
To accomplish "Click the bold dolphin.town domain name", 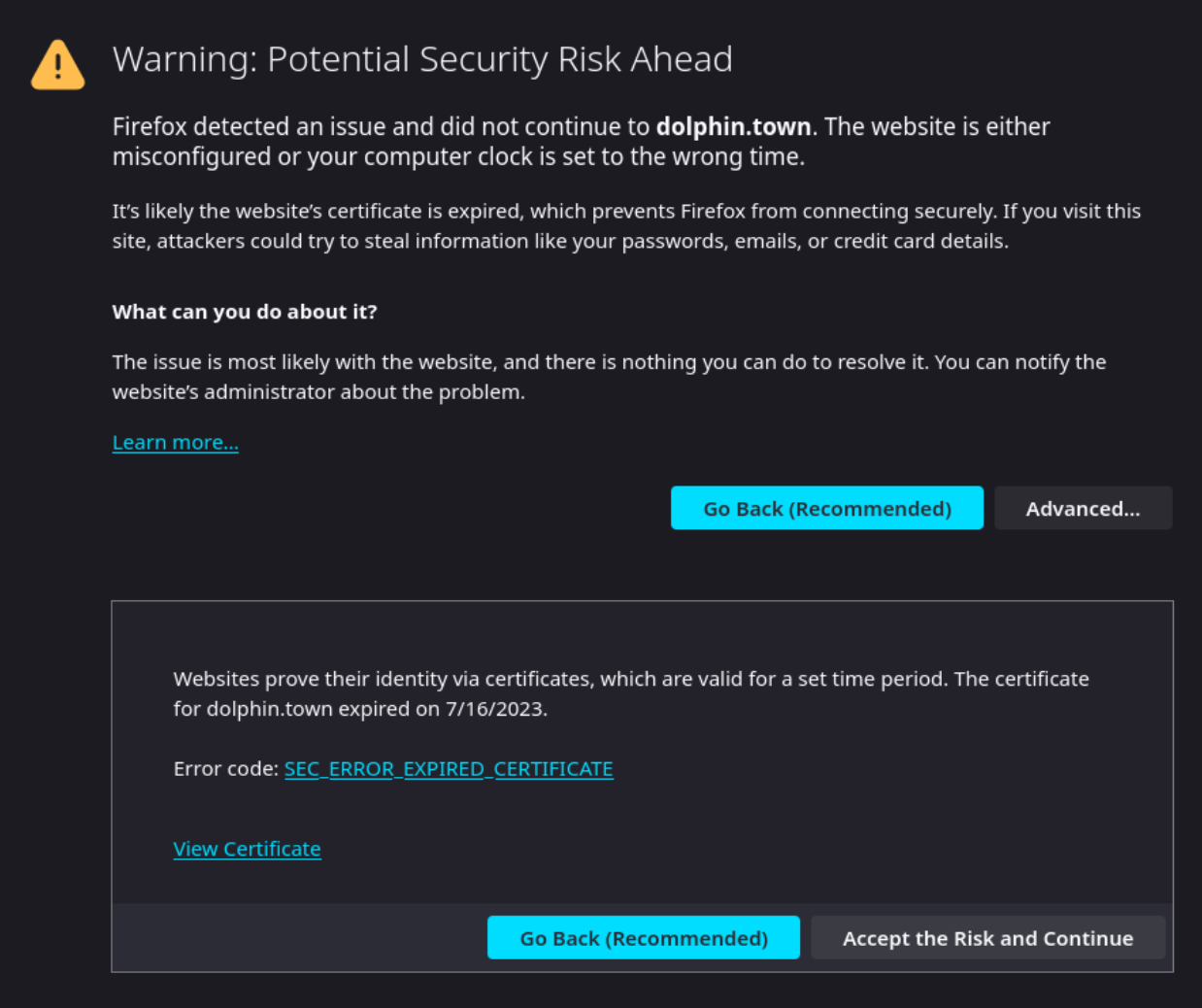I will (x=733, y=127).
